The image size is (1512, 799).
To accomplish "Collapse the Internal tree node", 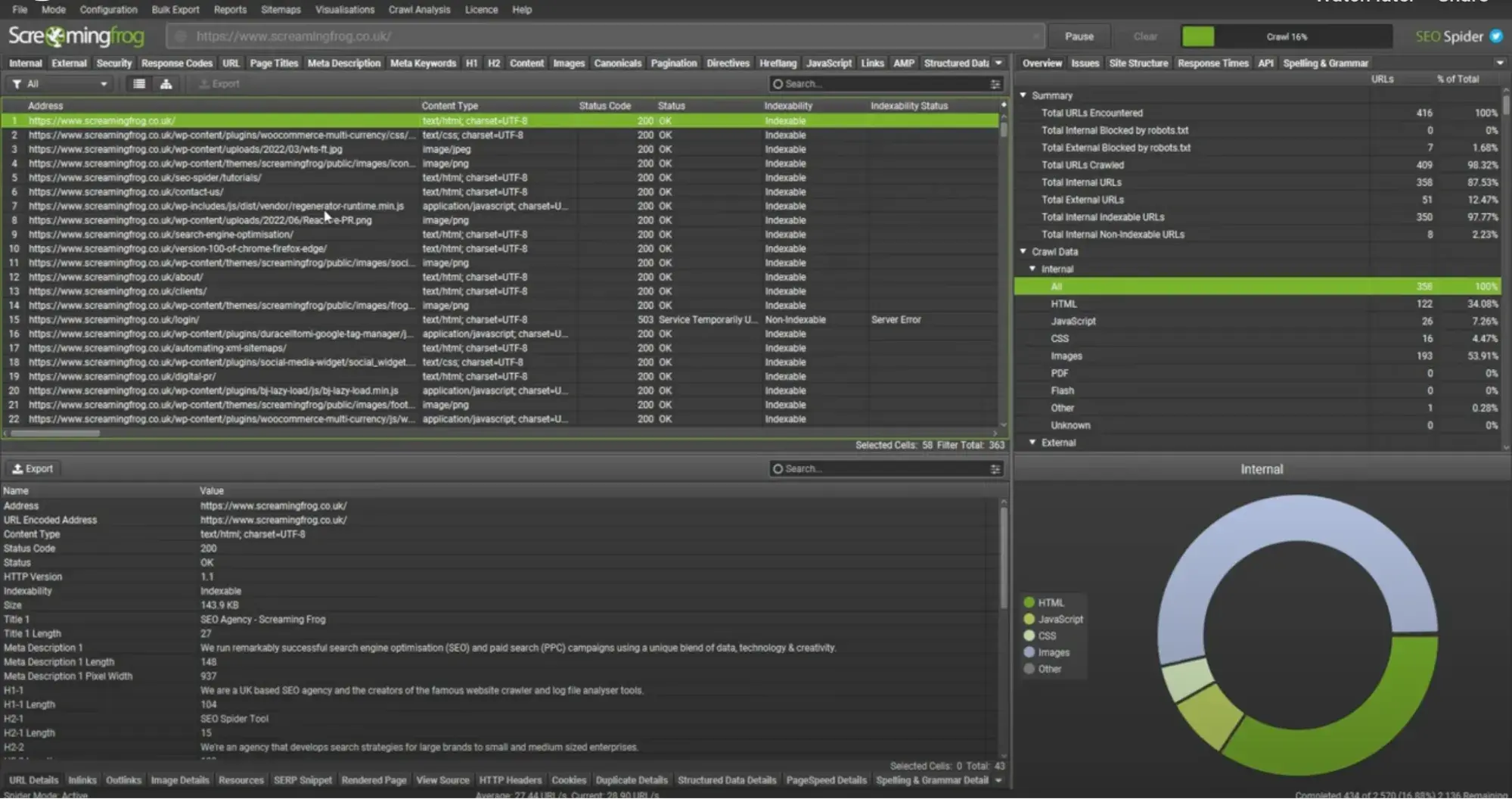I will (1032, 269).
